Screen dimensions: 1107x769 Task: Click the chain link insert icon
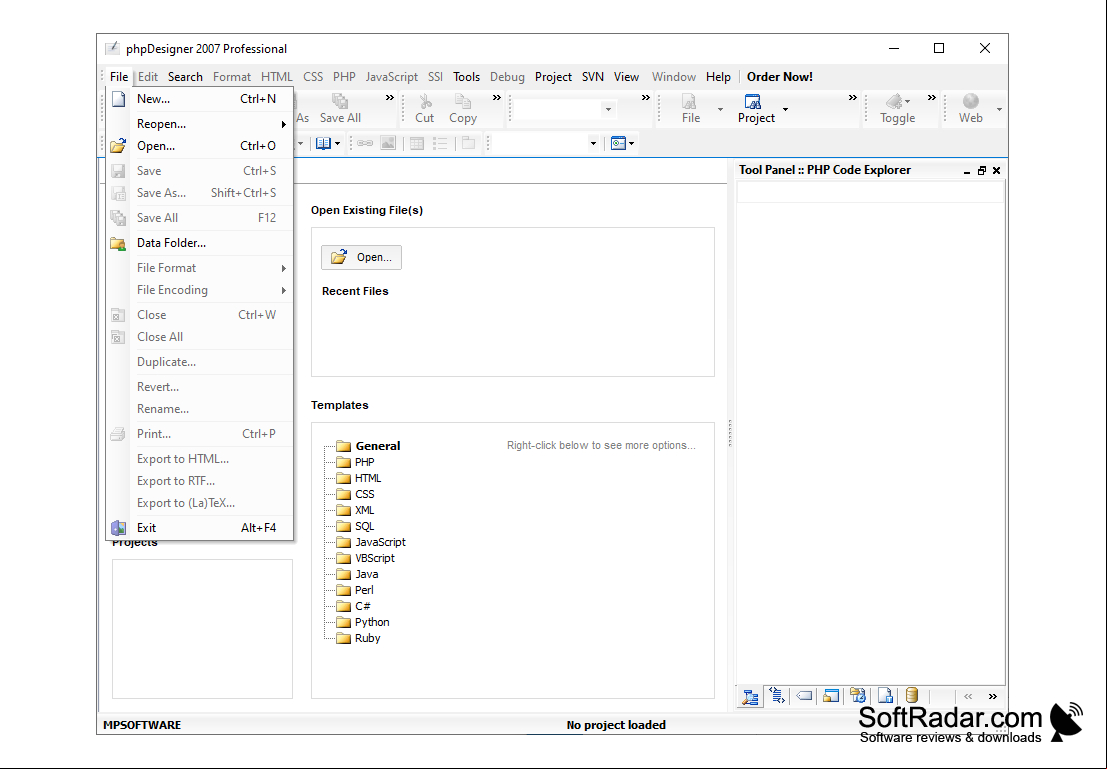365,143
